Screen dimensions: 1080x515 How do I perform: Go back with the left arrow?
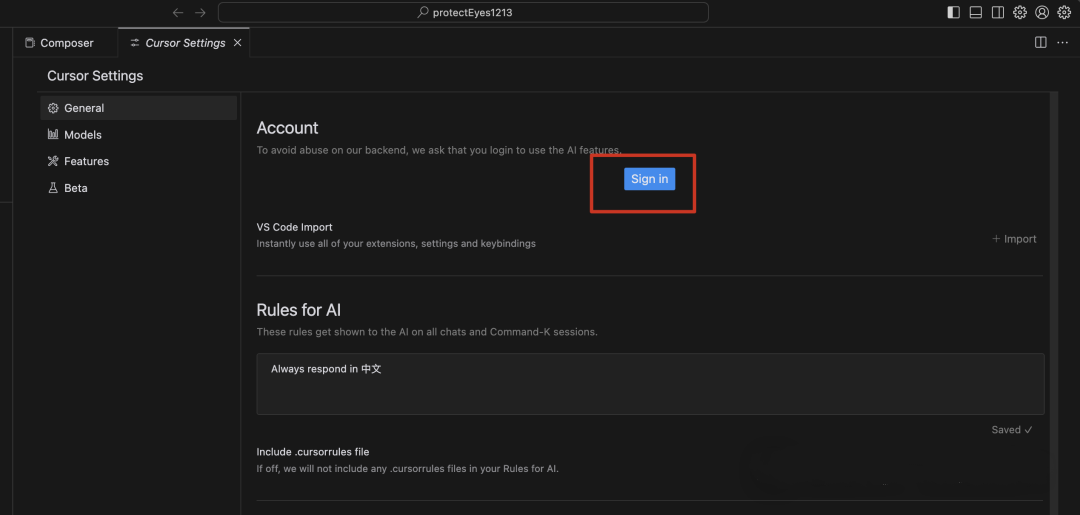point(178,12)
